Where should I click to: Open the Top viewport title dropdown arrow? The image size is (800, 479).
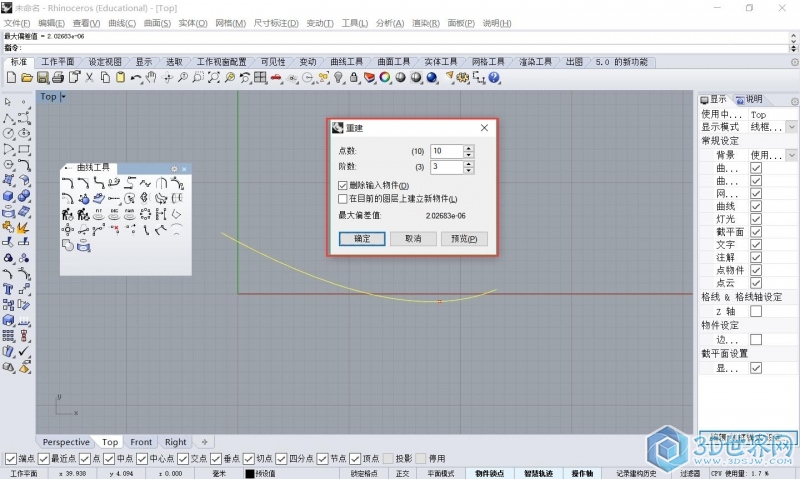point(63,96)
